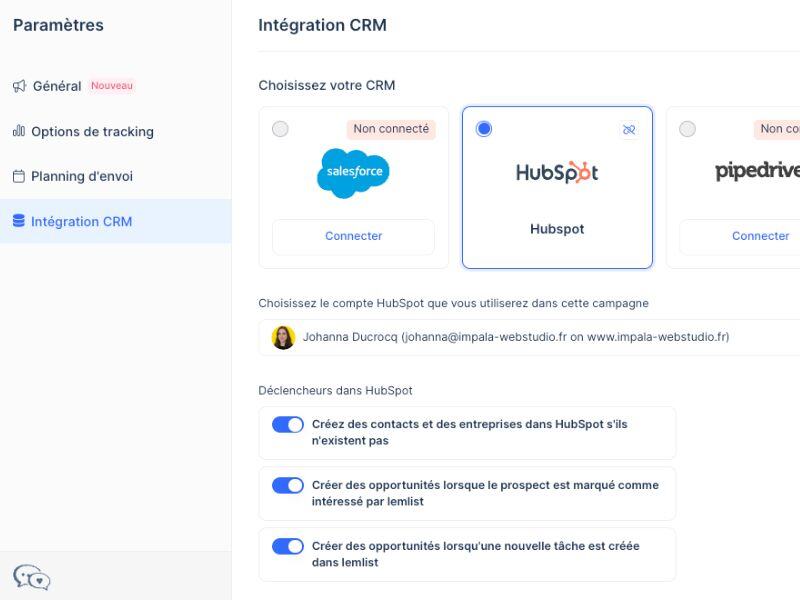The width and height of the screenshot is (800, 600).
Task: Click the Paramètres sidebar title
Action: 58,25
